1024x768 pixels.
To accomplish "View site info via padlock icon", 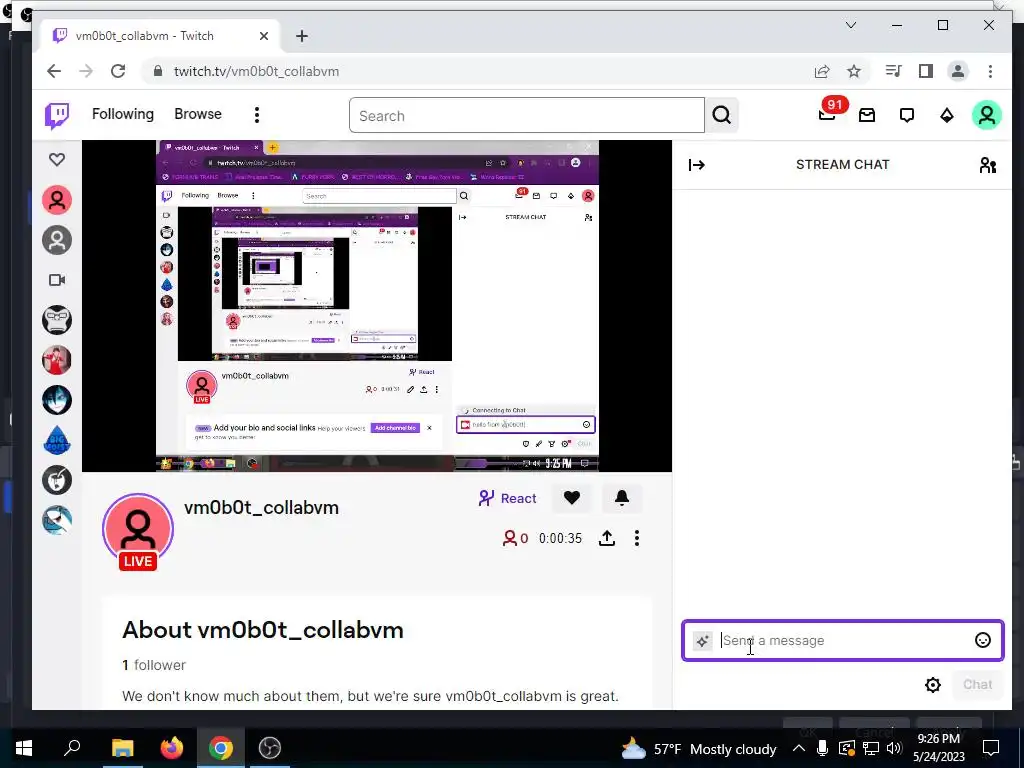I will click(x=157, y=71).
